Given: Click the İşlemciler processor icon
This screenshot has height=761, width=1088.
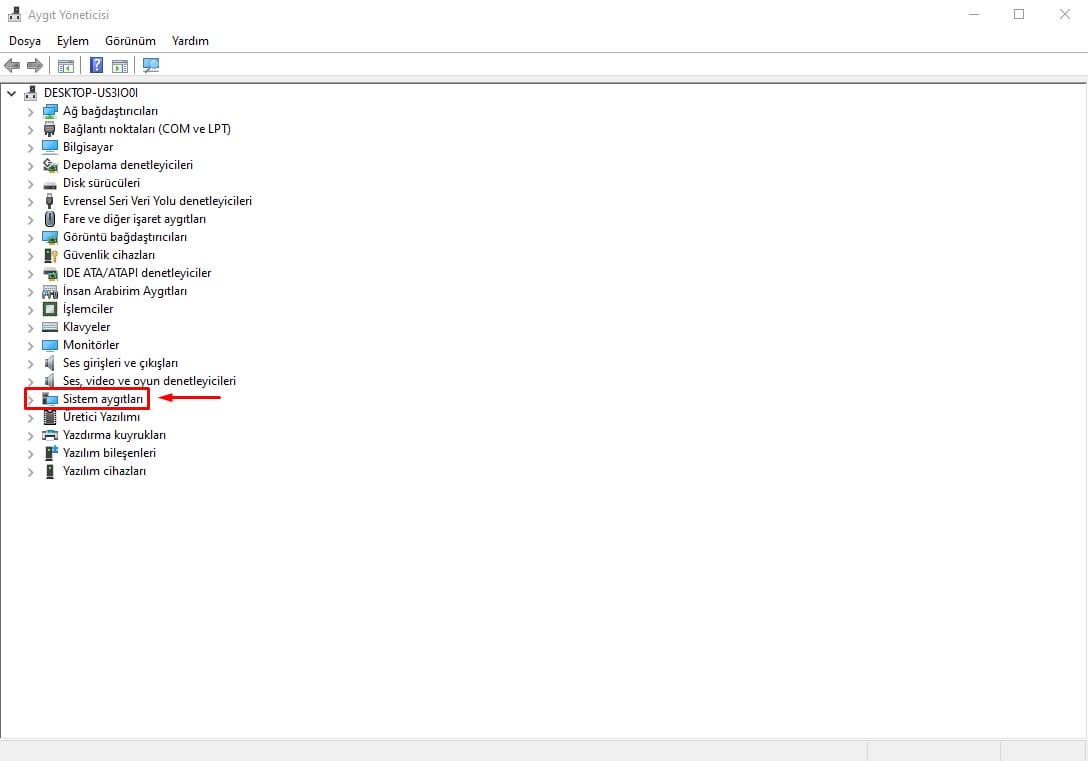Looking at the screenshot, I should pos(51,309).
